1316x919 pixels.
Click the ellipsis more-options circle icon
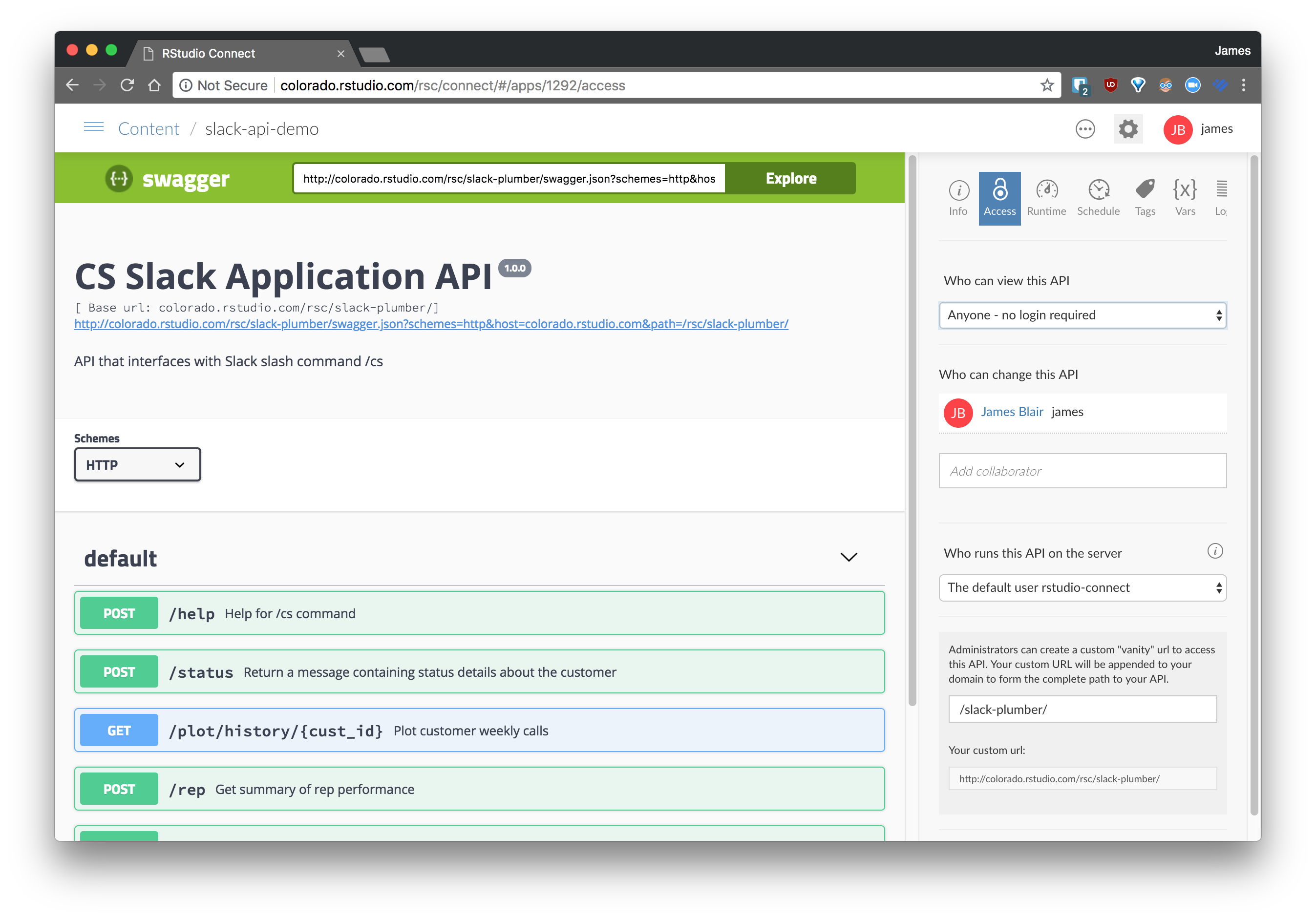click(1084, 129)
